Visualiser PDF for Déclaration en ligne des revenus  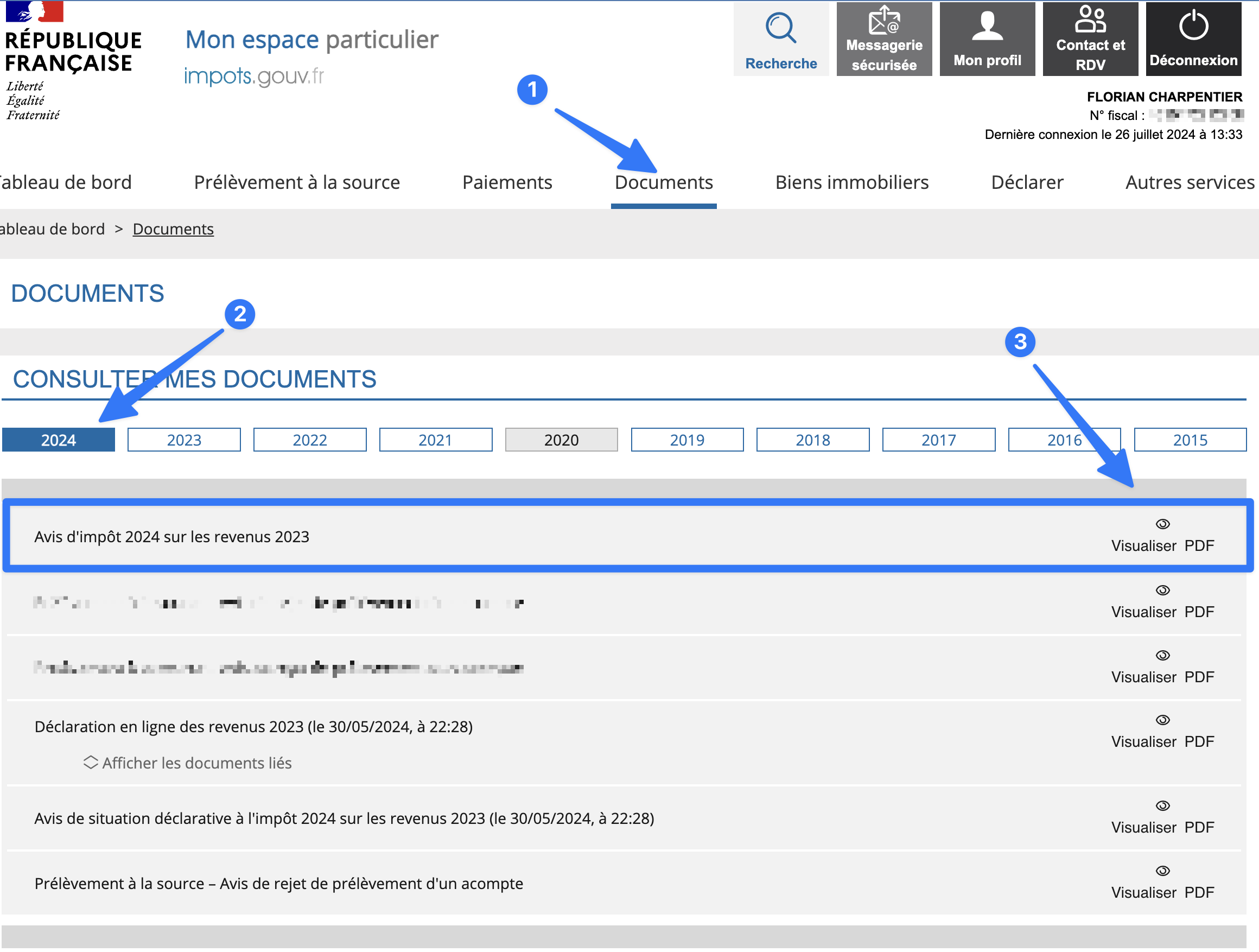(1162, 742)
